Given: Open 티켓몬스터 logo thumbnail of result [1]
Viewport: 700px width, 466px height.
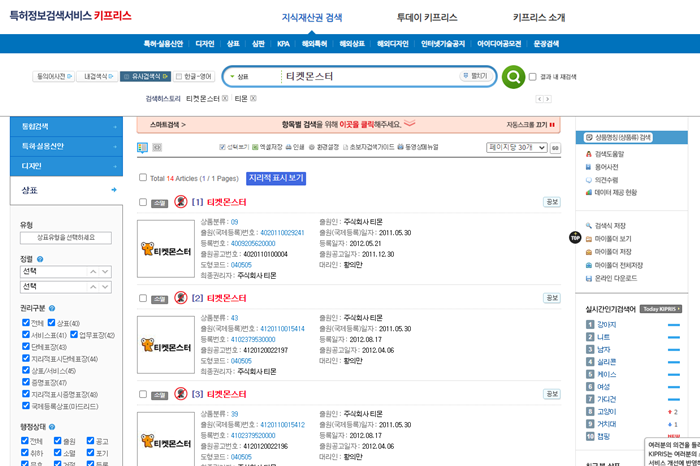Looking at the screenshot, I should (x=166, y=249).
